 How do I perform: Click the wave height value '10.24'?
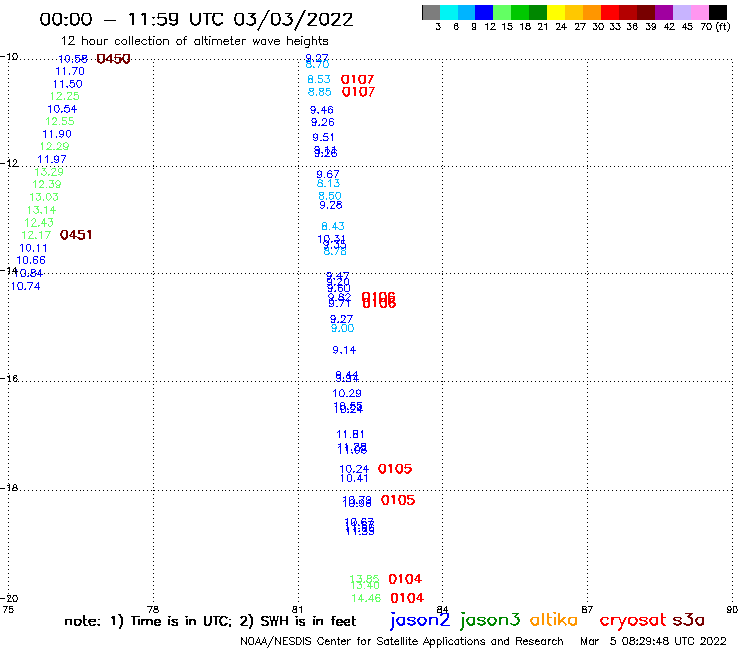coord(354,469)
